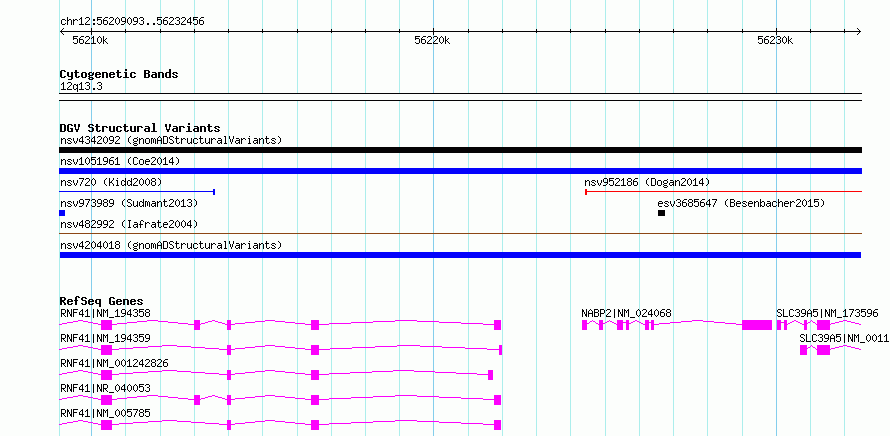Click the black esv3685647 variant block

coord(661,213)
